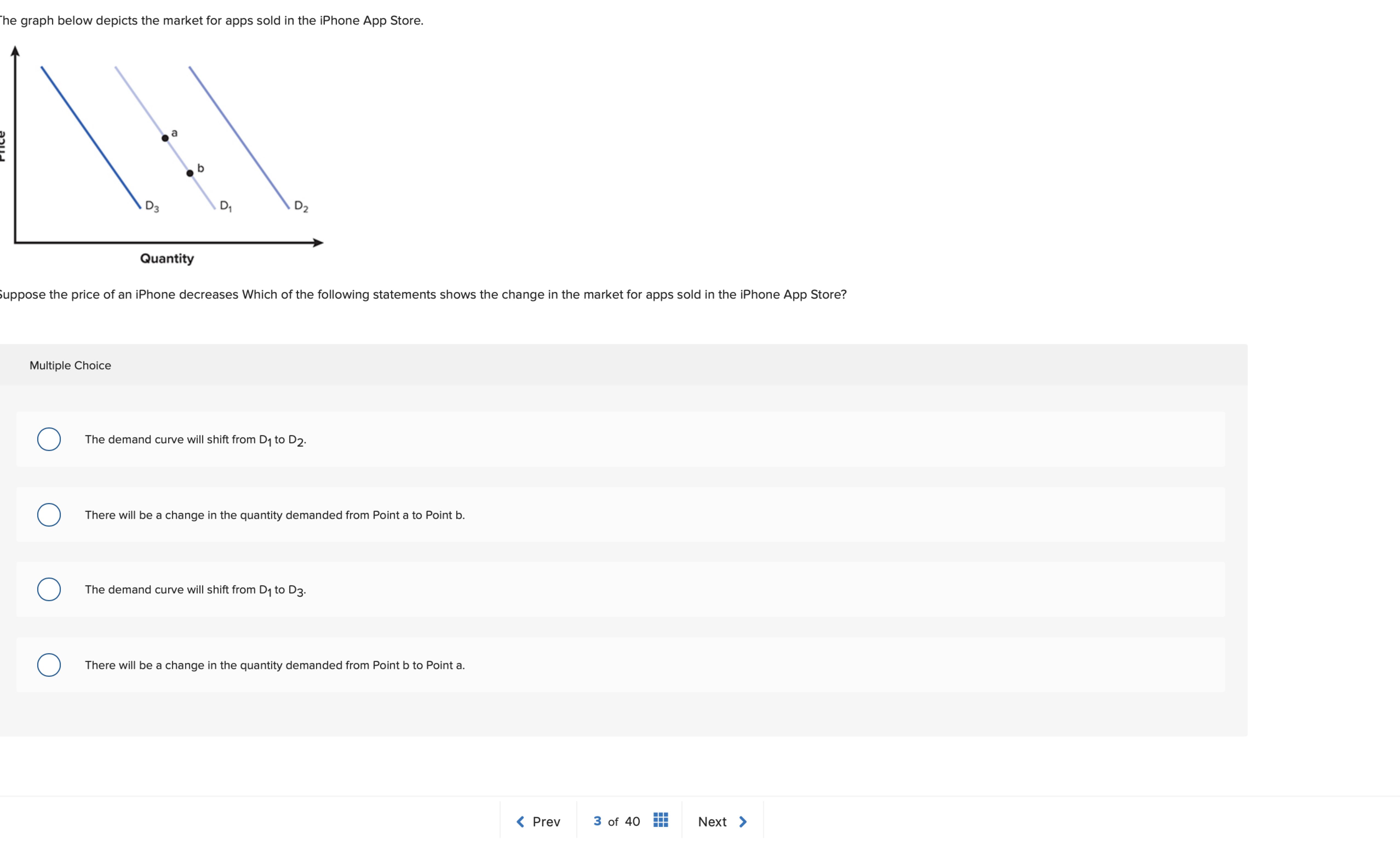Click the D3 curve label
The height and width of the screenshot is (845, 1400).
[x=152, y=206]
